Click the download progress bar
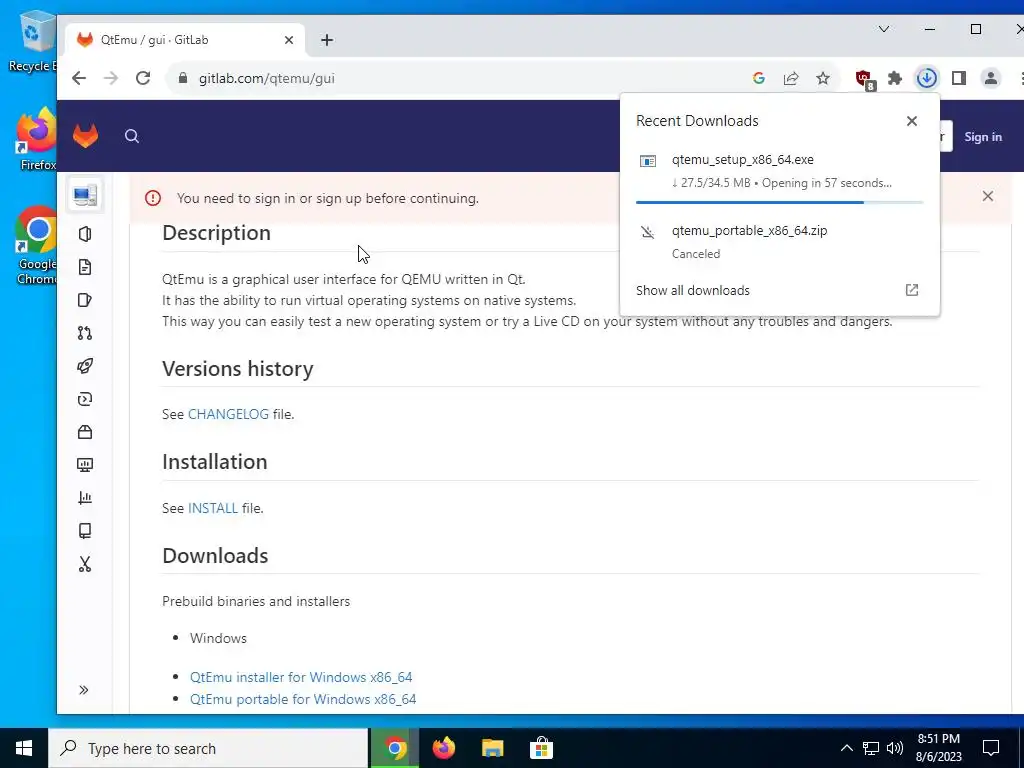The image size is (1024, 768). pyautogui.click(x=779, y=202)
